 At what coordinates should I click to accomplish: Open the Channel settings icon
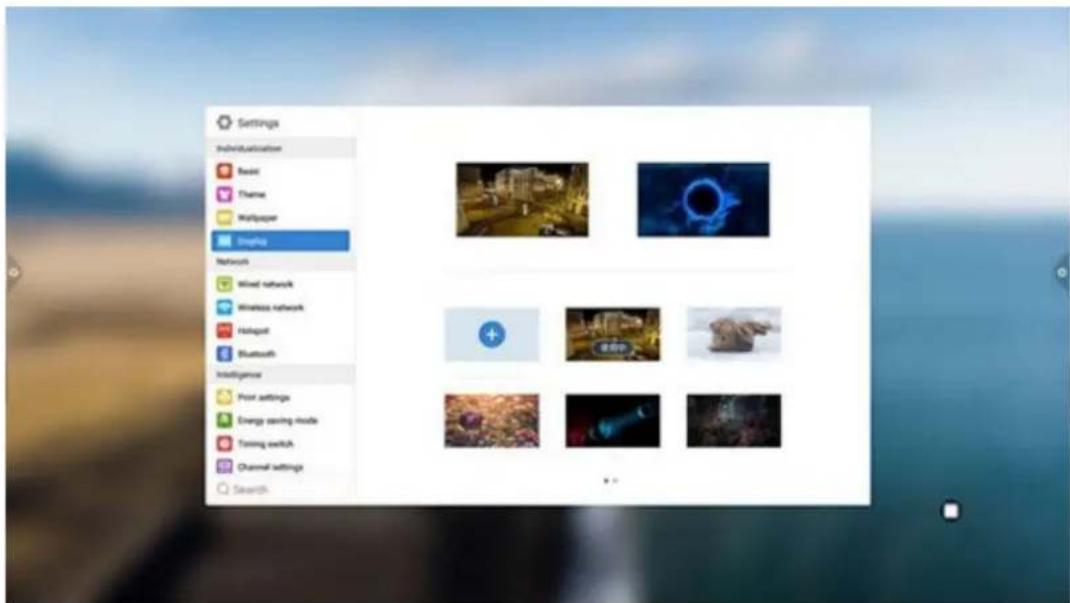[225, 467]
